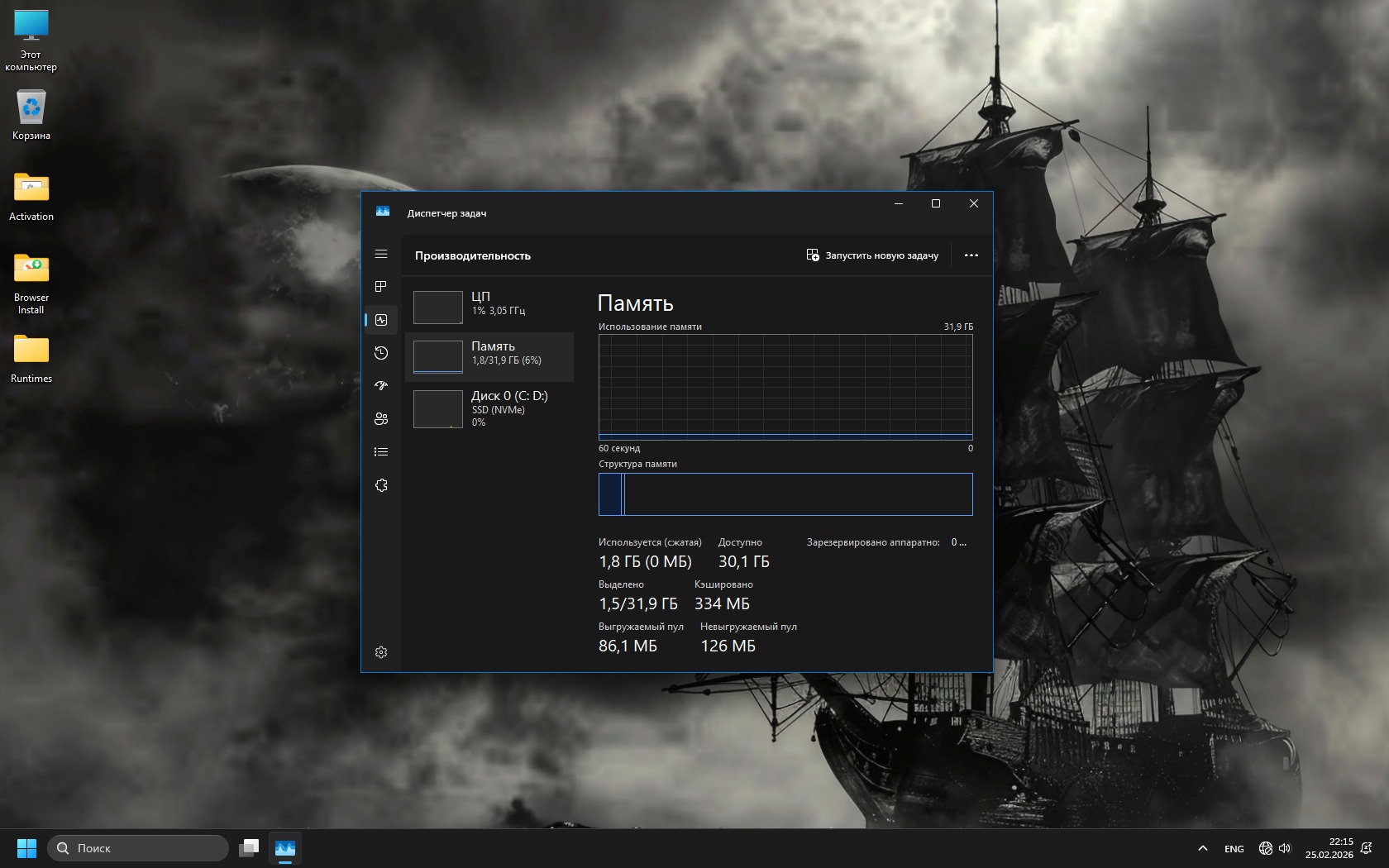Select the Корзина recycle bin desktop icon
The image size is (1389, 868).
31,116
